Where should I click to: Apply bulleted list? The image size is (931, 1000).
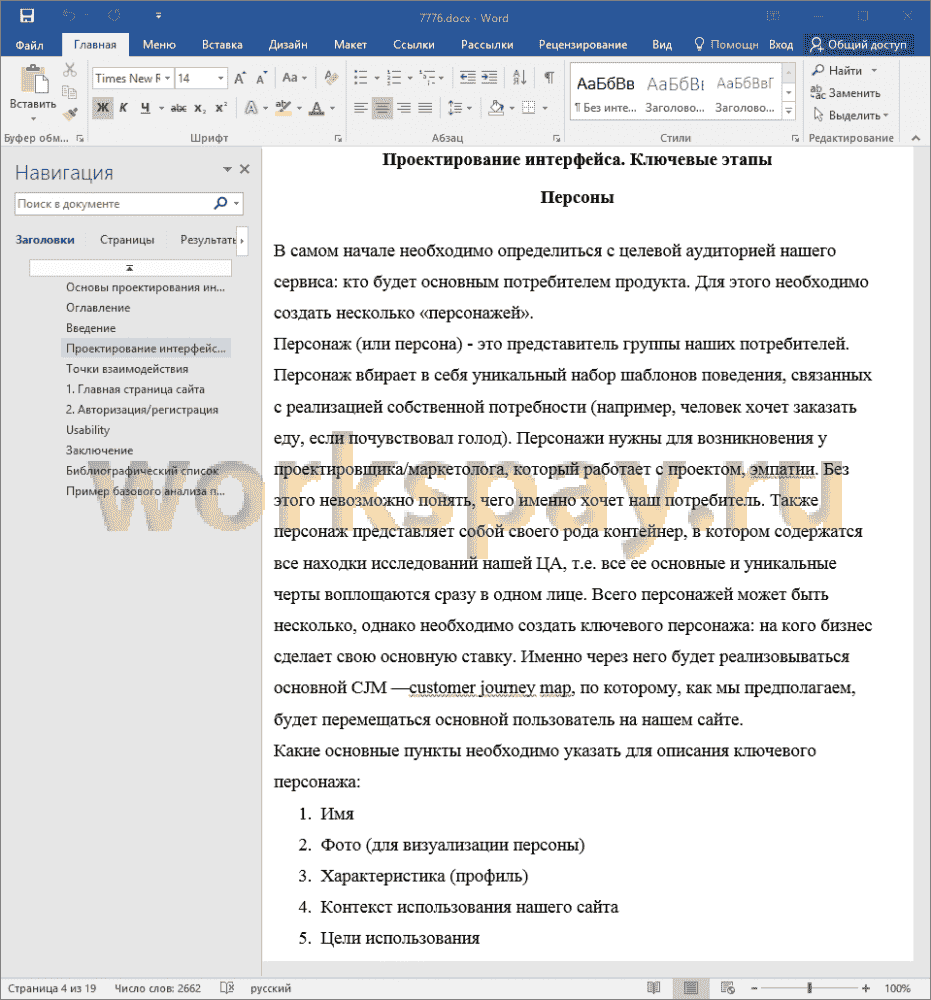click(x=361, y=78)
